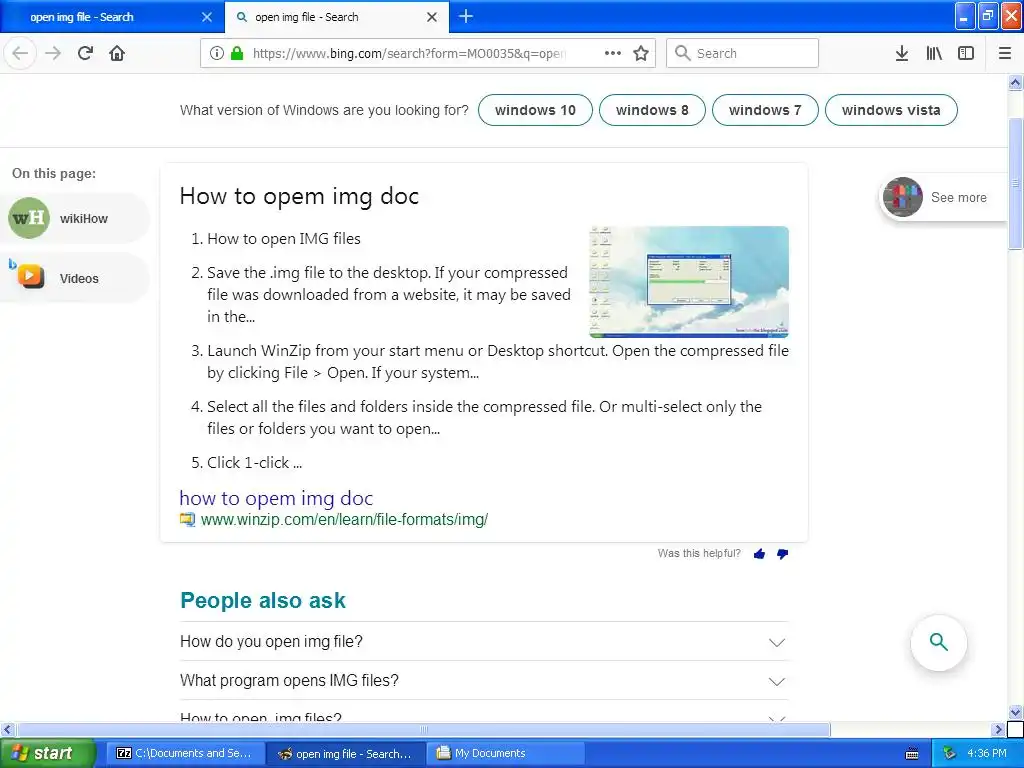The width and height of the screenshot is (1024, 768).
Task: Open the Windows Start menu
Action: coord(47,753)
